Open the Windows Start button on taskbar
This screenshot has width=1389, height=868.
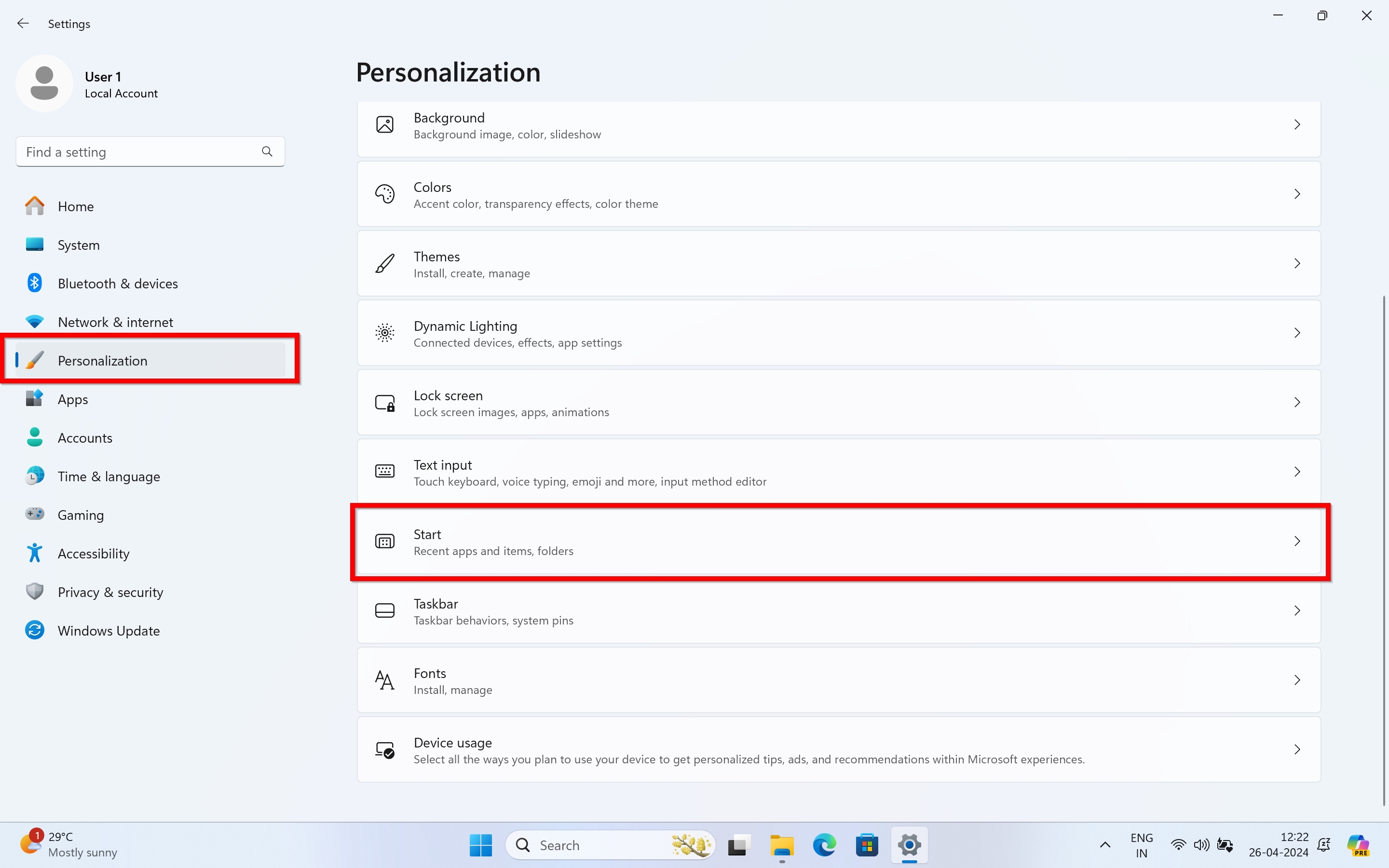click(x=480, y=845)
